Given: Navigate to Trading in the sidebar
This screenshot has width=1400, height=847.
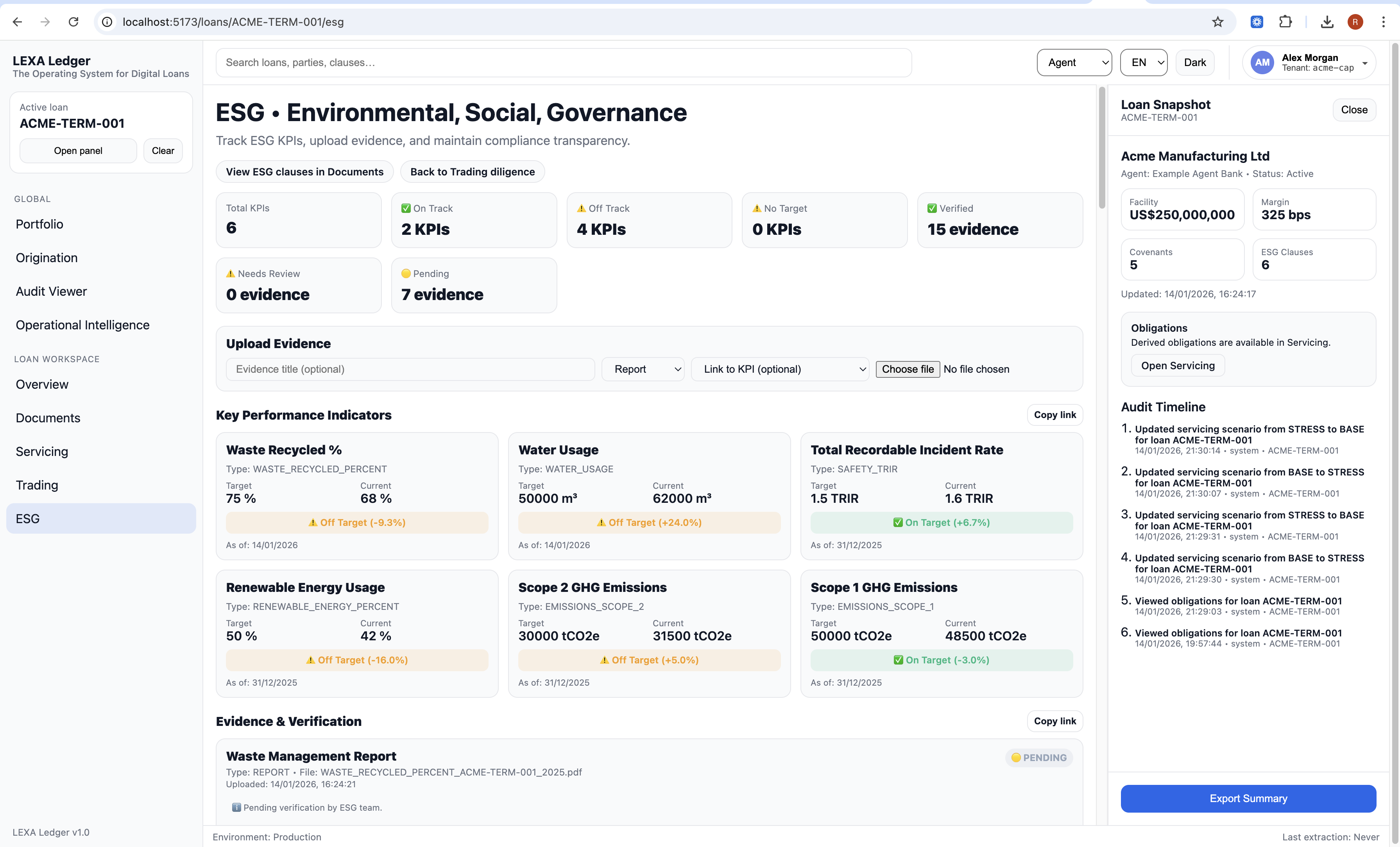Looking at the screenshot, I should (x=37, y=485).
